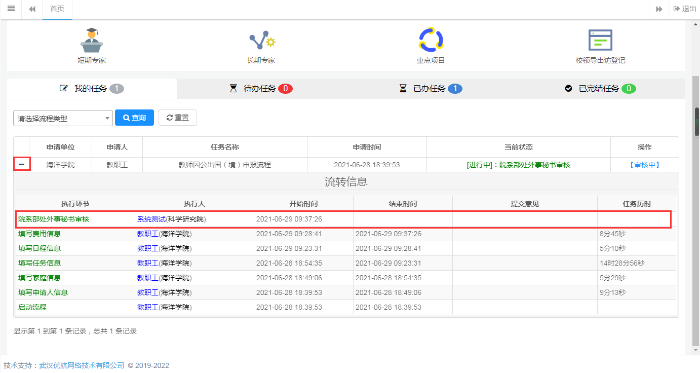Click the 重置 reset button
The width and height of the screenshot is (700, 373).
[177, 118]
